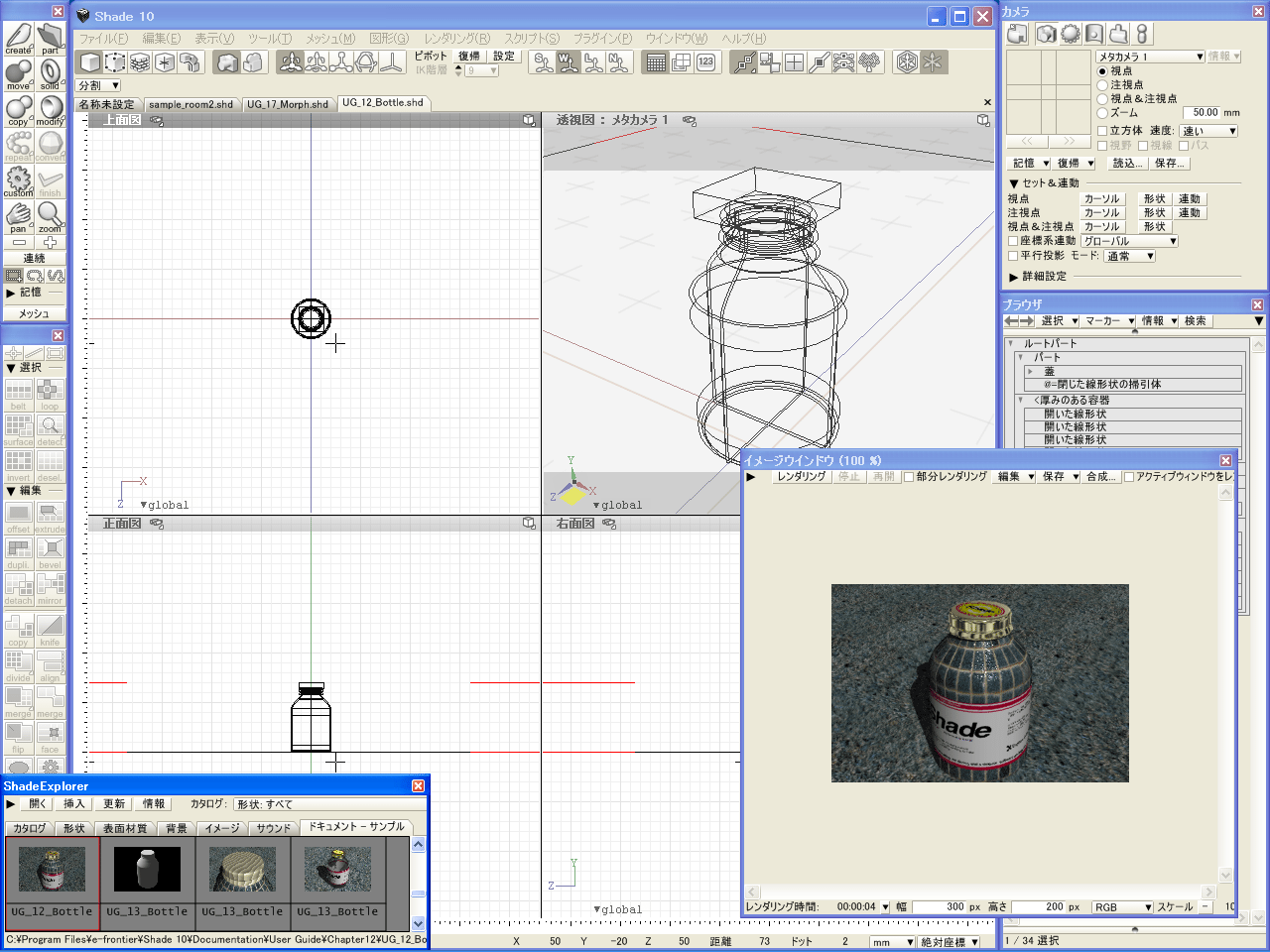This screenshot has width=1270, height=952.
Task: Click the snowflake icon in main toolbar
Action: tap(933, 62)
